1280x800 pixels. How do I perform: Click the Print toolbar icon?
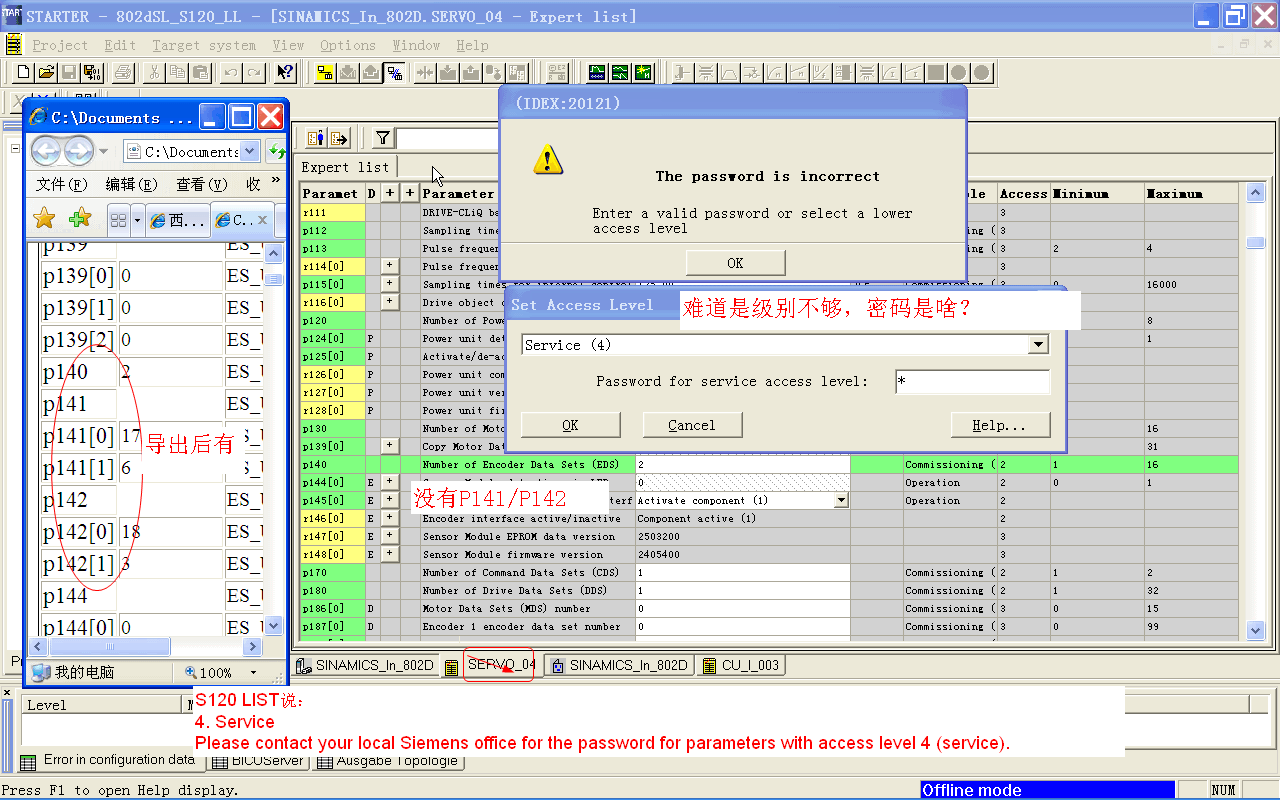pos(123,72)
